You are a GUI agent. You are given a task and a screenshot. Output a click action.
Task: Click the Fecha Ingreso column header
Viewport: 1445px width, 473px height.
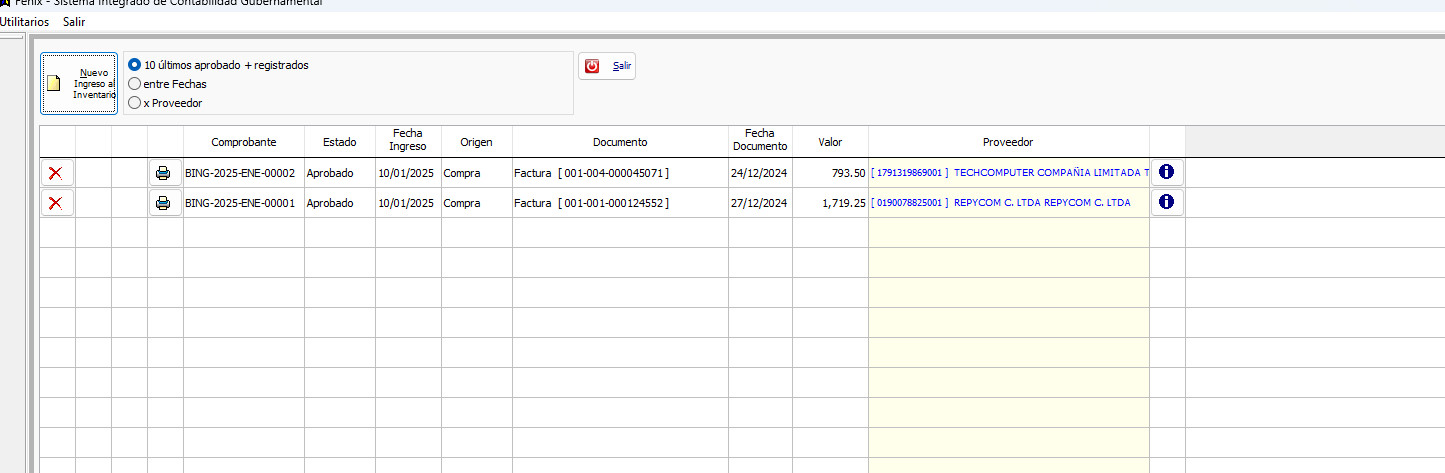(x=407, y=140)
